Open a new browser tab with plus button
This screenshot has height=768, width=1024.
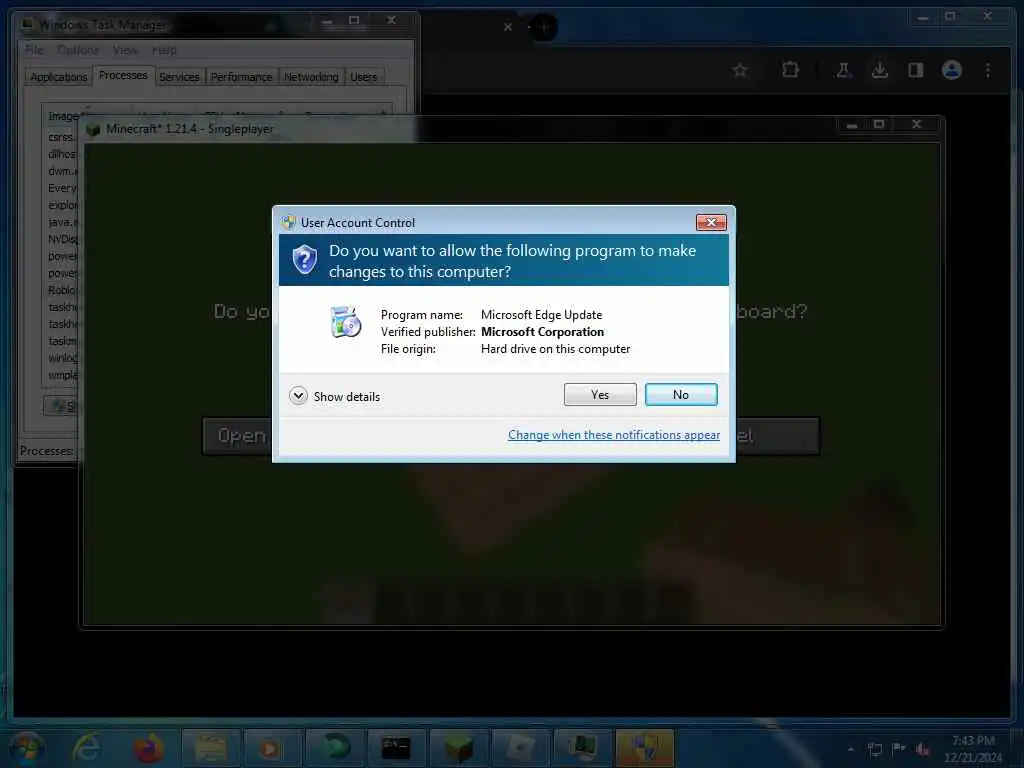(x=544, y=27)
